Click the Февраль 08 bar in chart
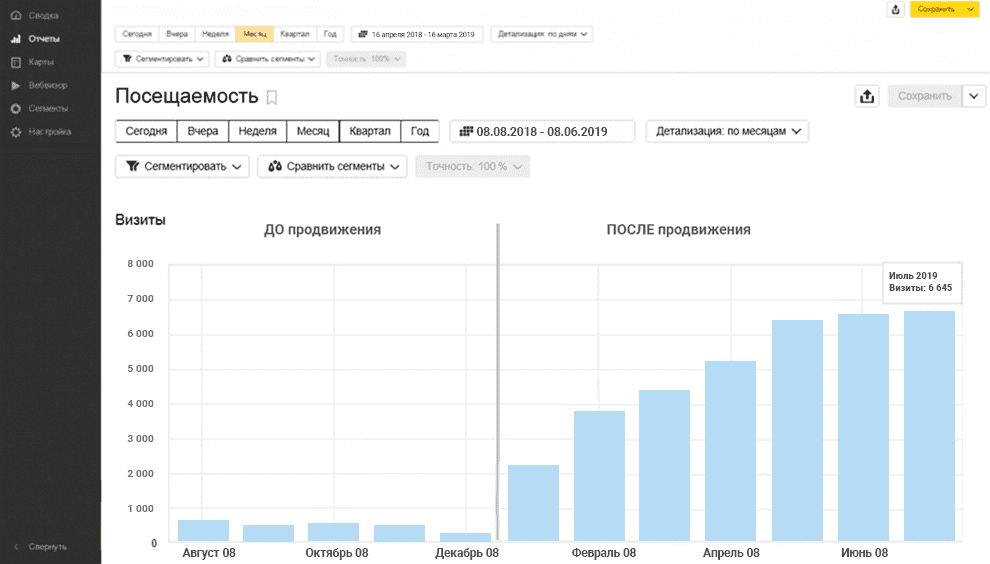990x564 pixels. [599, 476]
